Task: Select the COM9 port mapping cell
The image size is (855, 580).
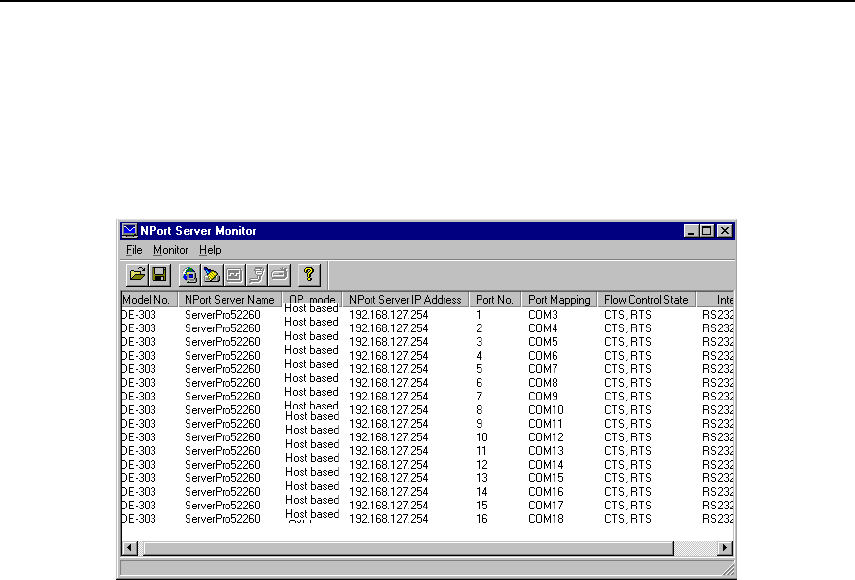Action: (x=543, y=396)
